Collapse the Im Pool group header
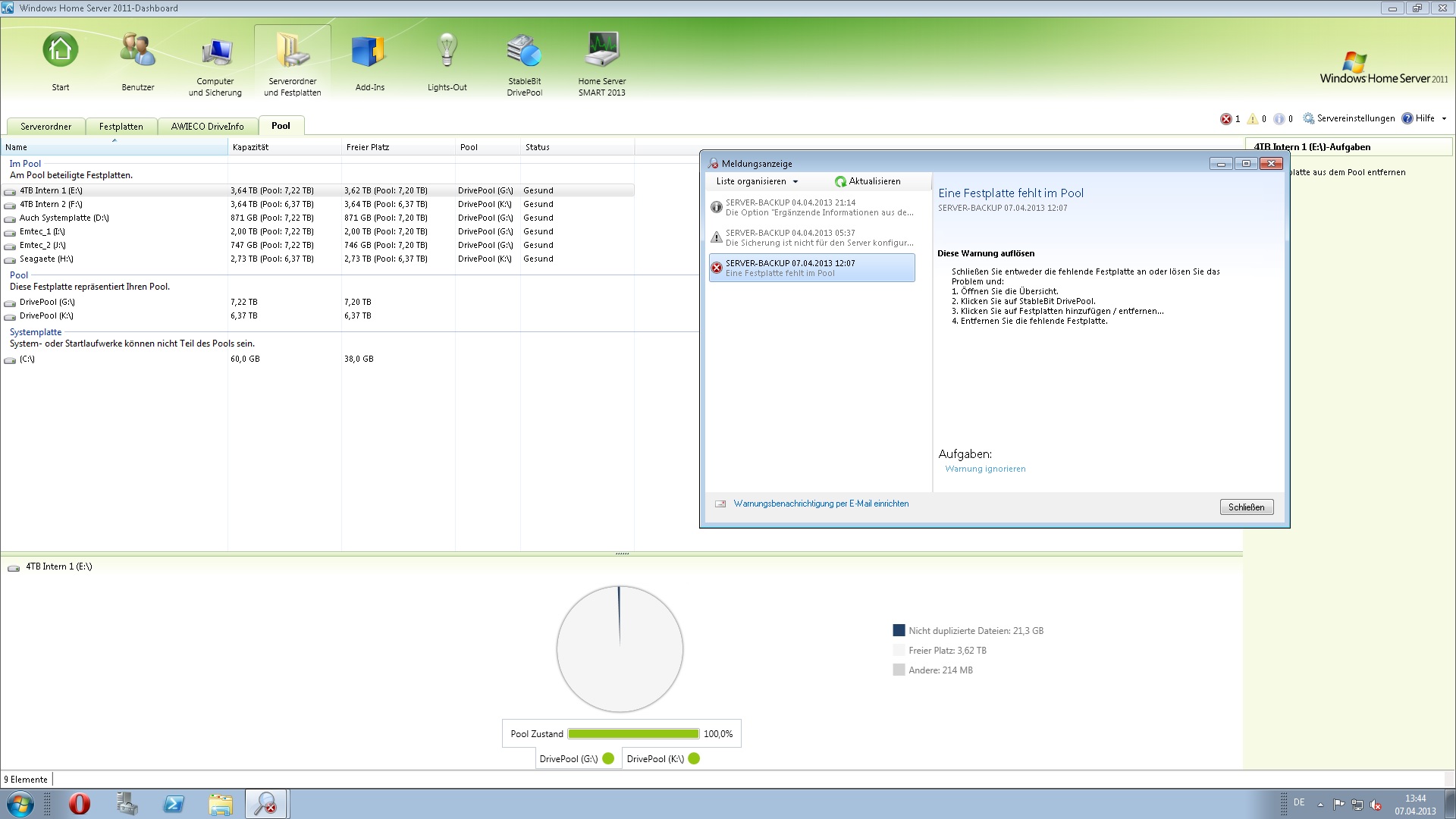 pos(25,164)
